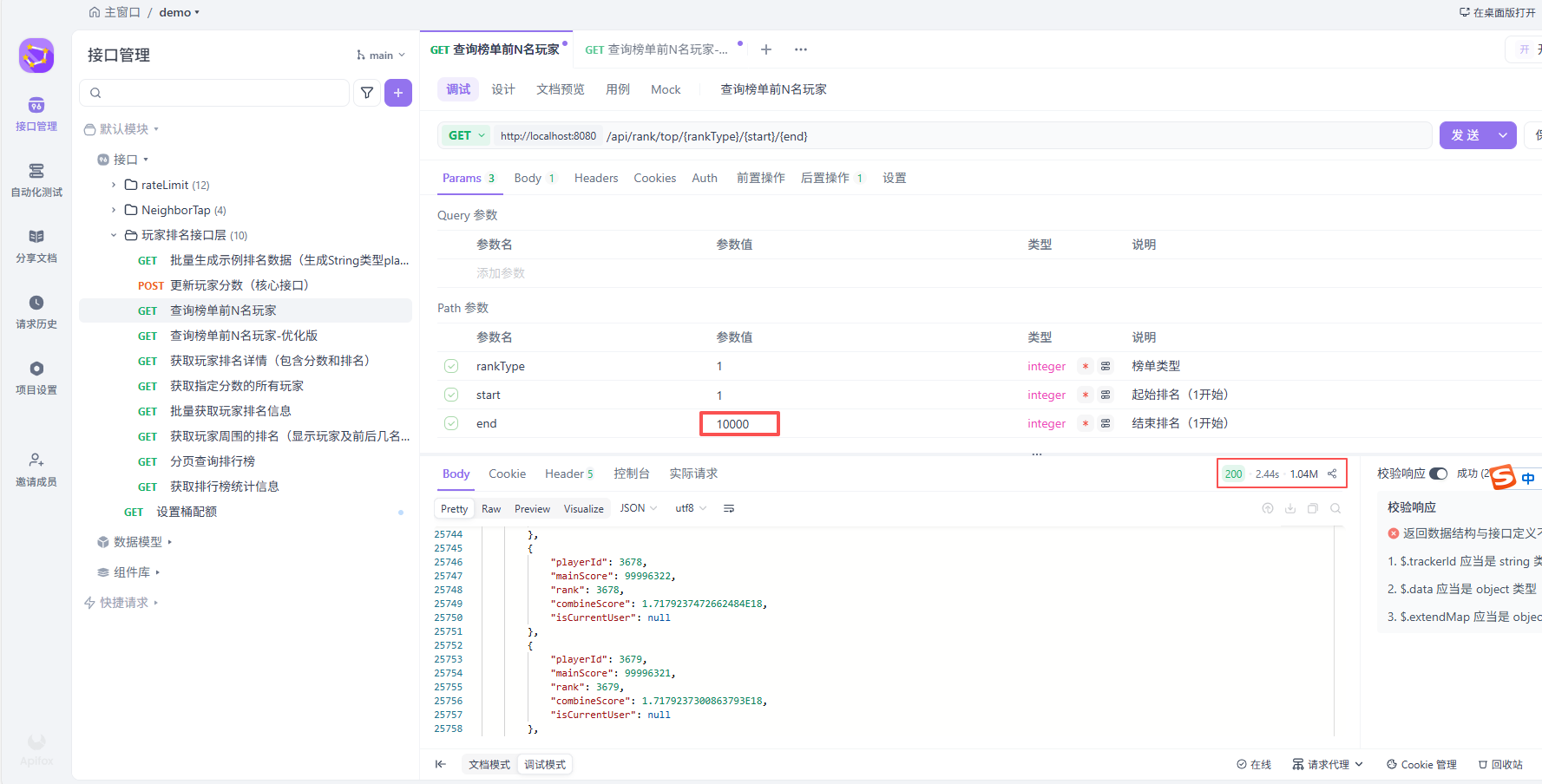
Task: Select the update player score POST endpoint
Action: 239,285
